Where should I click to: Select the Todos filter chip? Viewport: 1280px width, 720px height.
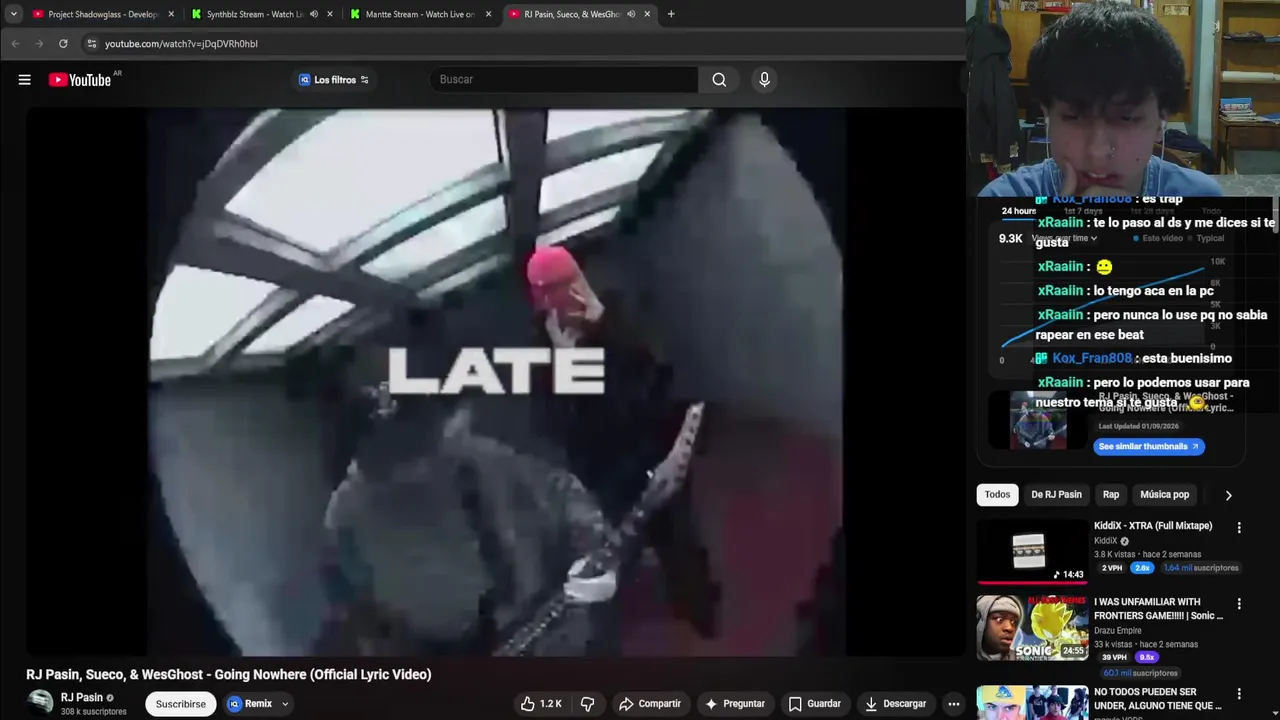[997, 494]
